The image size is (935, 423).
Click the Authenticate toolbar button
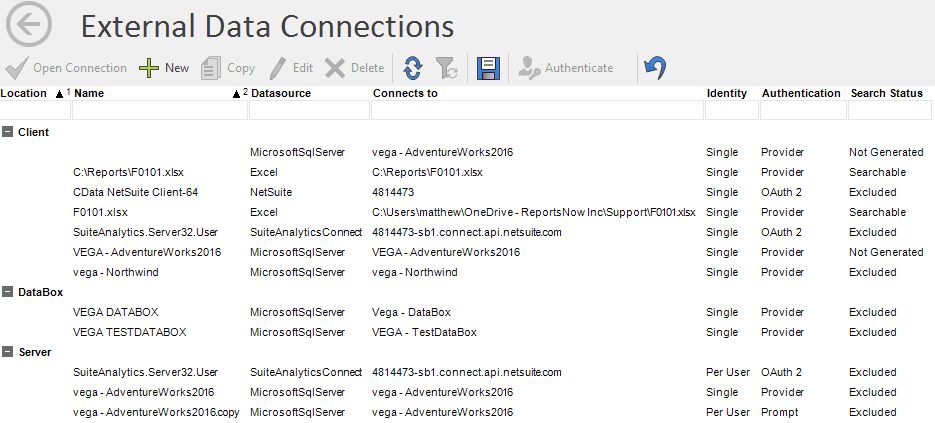click(567, 68)
